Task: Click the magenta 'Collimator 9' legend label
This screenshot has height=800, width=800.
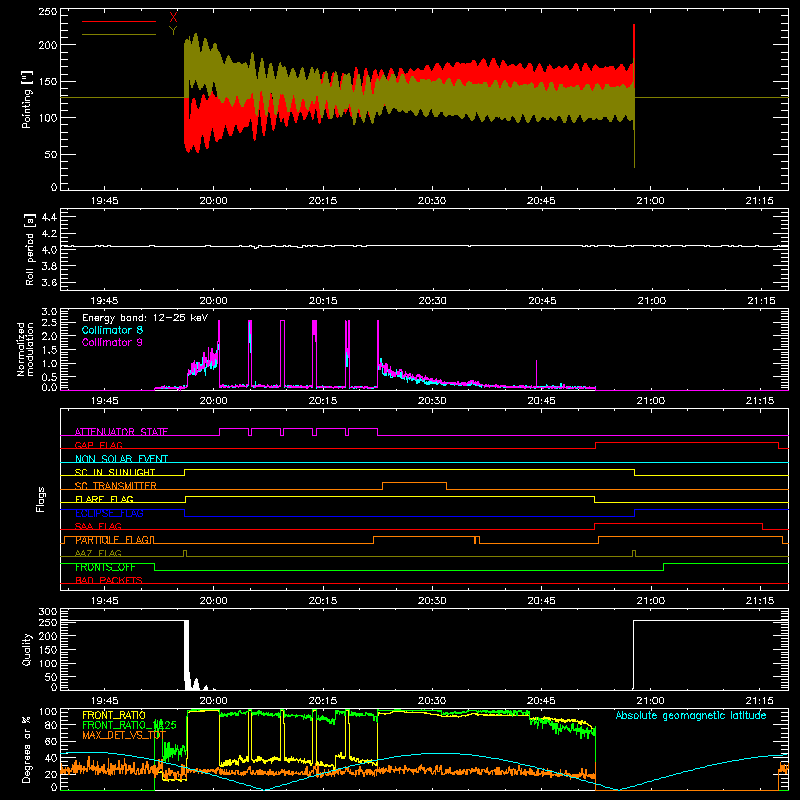Action: (112, 342)
